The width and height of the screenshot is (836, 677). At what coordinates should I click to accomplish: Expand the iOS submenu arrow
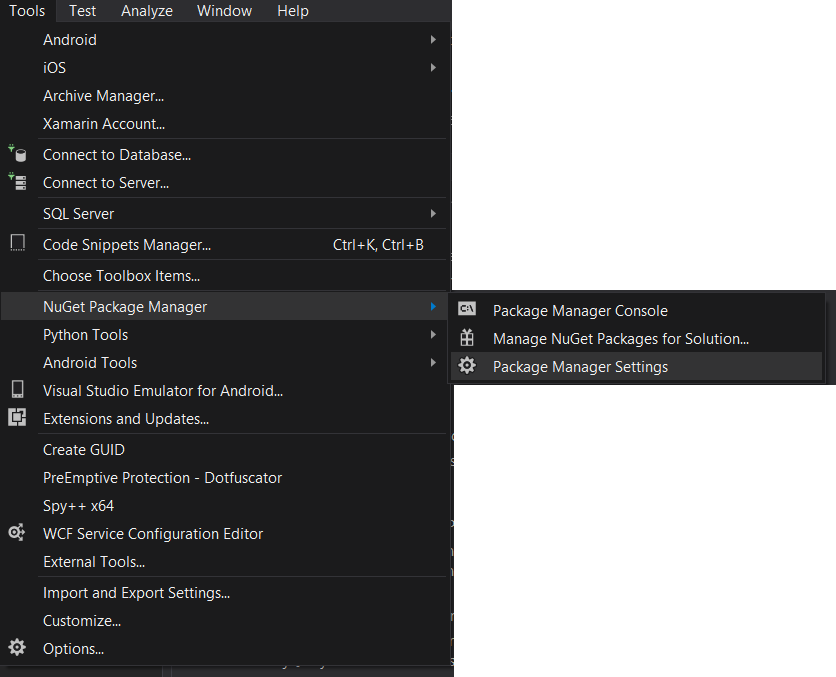tap(433, 68)
